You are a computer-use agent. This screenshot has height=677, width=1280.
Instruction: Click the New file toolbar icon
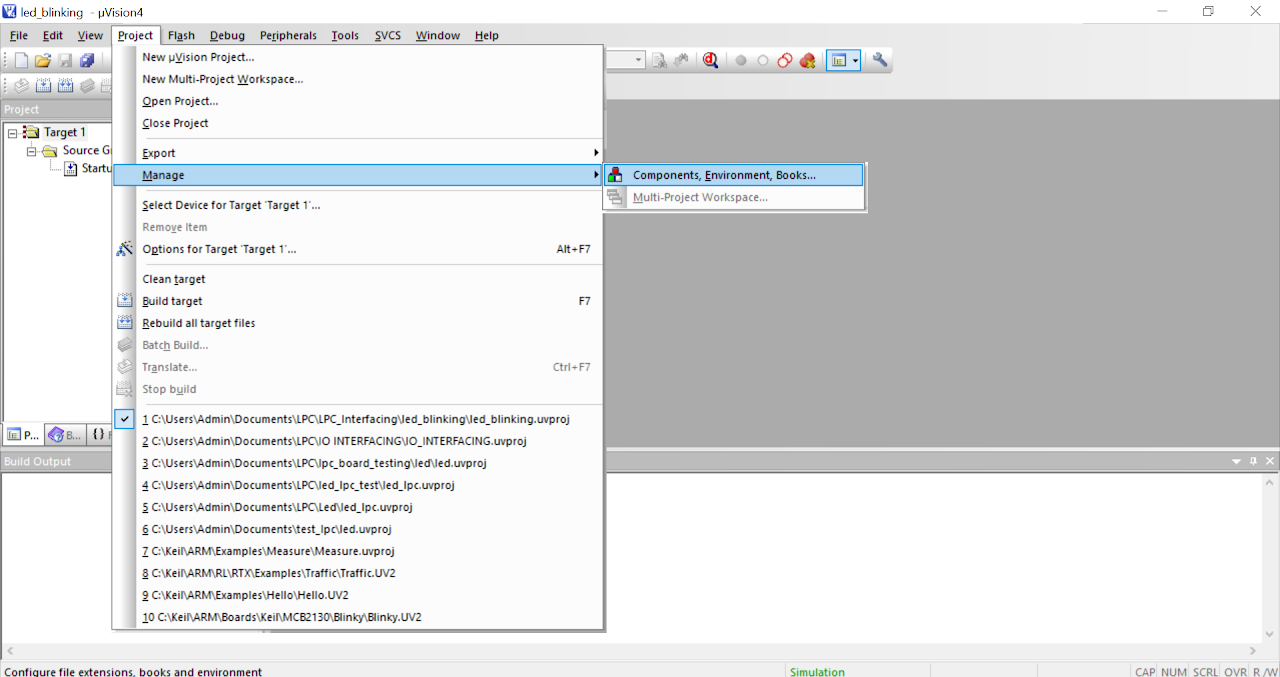[x=21, y=61]
